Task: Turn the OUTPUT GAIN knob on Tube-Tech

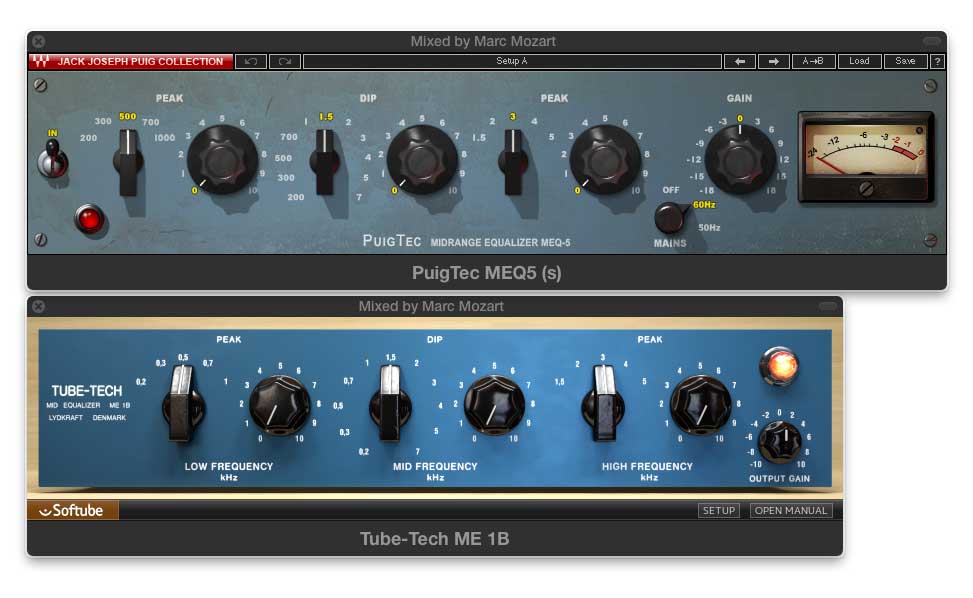Action: [780, 442]
